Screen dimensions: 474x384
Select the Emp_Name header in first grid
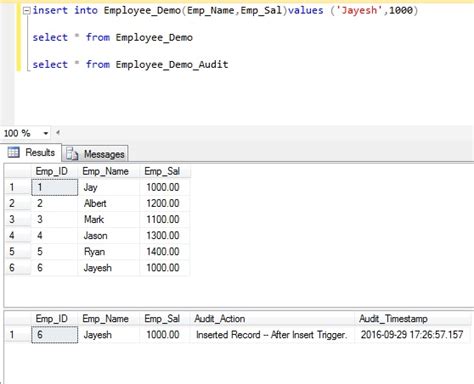tap(109, 171)
